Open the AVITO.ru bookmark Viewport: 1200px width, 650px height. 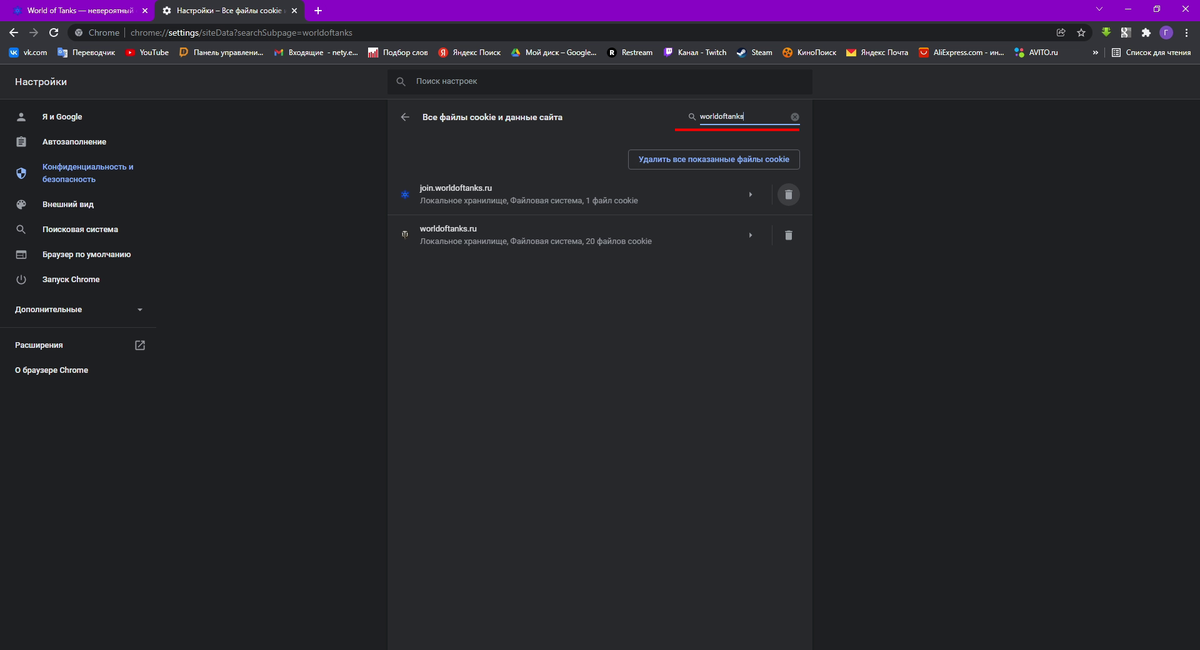click(x=1035, y=52)
